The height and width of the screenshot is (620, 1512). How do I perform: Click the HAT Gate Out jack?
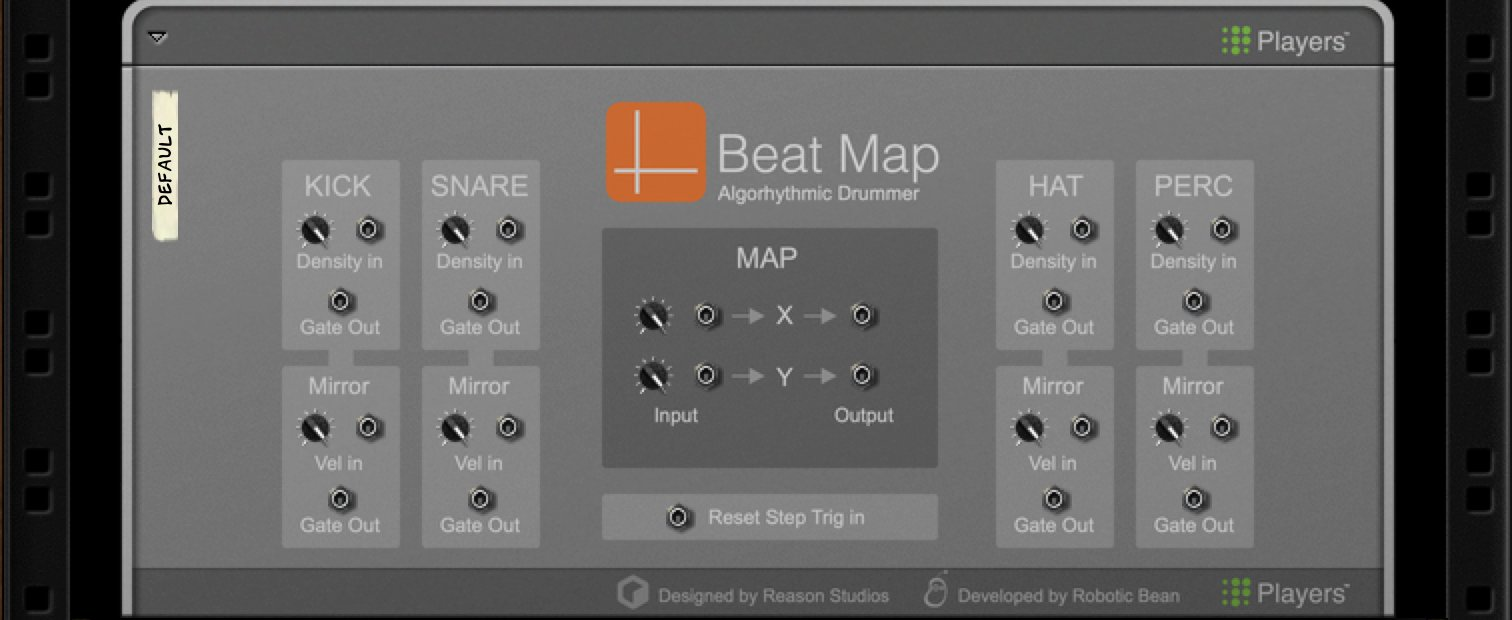(1055, 300)
